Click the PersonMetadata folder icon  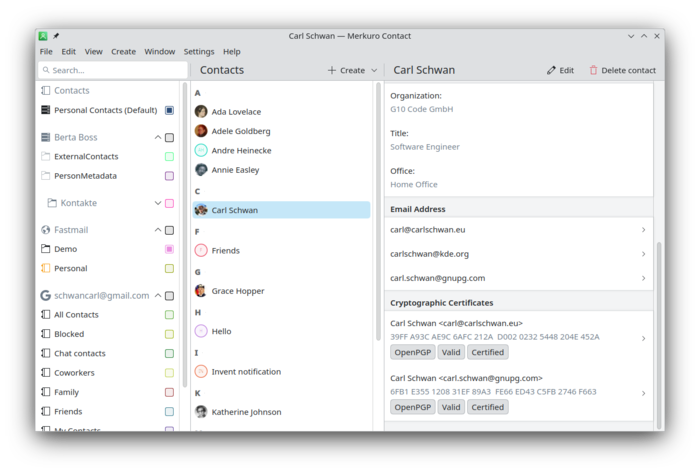point(46,176)
